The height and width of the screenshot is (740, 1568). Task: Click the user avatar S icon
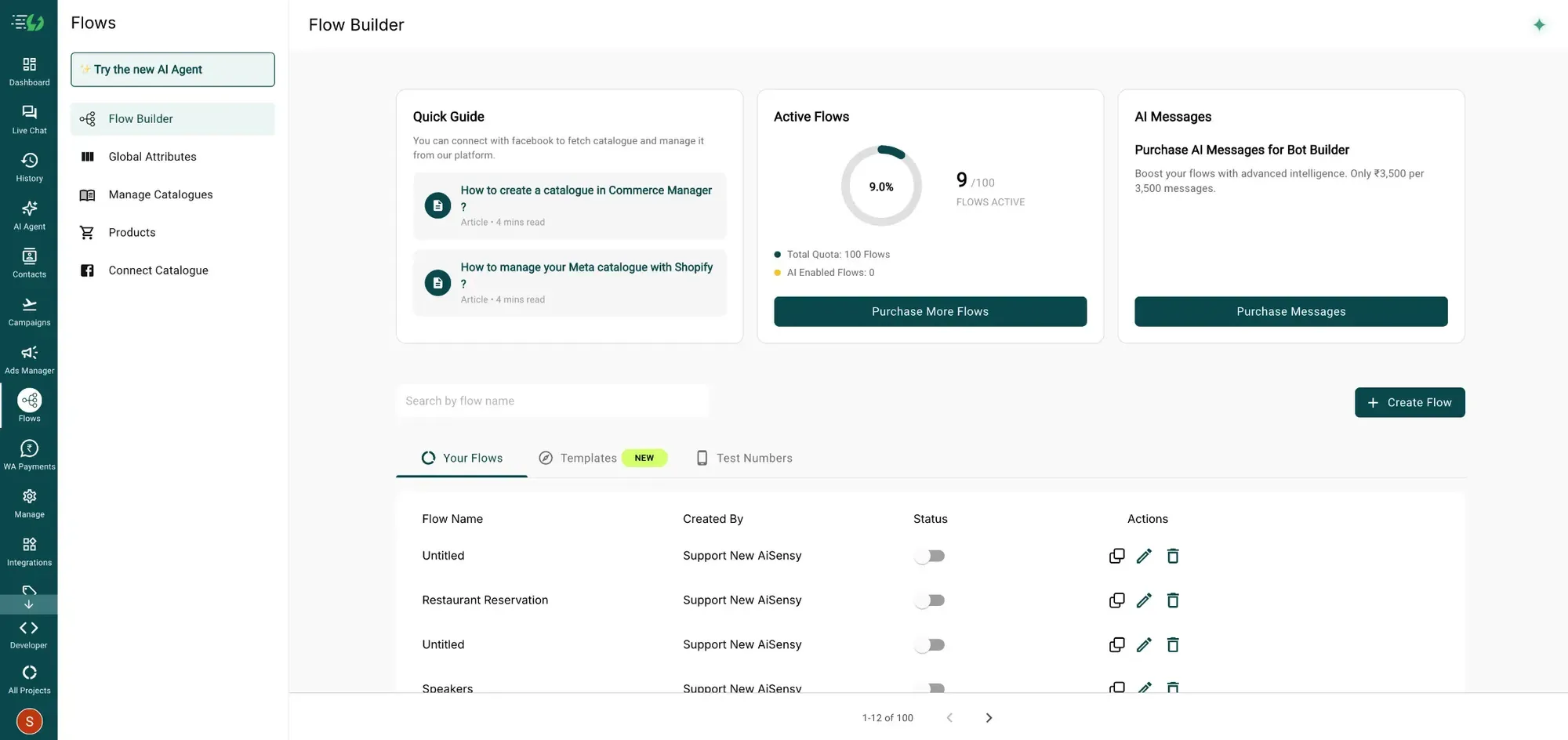(29, 721)
